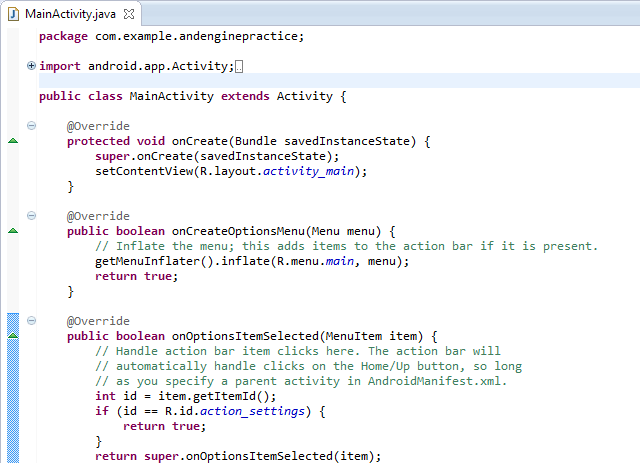Click the @Override annotation above onOptionsItemSelected
Viewport: 640px width, 463px height.
(x=98, y=321)
